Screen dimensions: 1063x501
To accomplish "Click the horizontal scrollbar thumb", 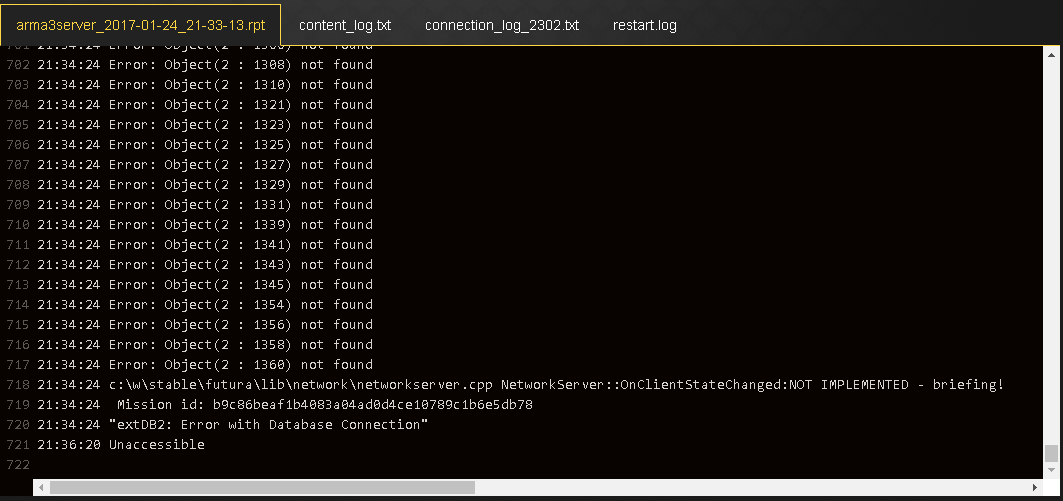I will [x=262, y=487].
